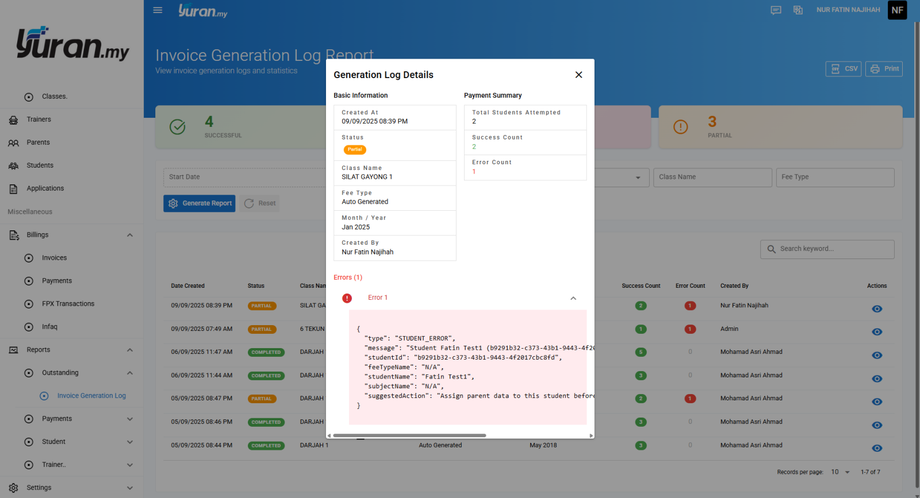Open Applications page from sidebar
920x498 pixels.
45,188
